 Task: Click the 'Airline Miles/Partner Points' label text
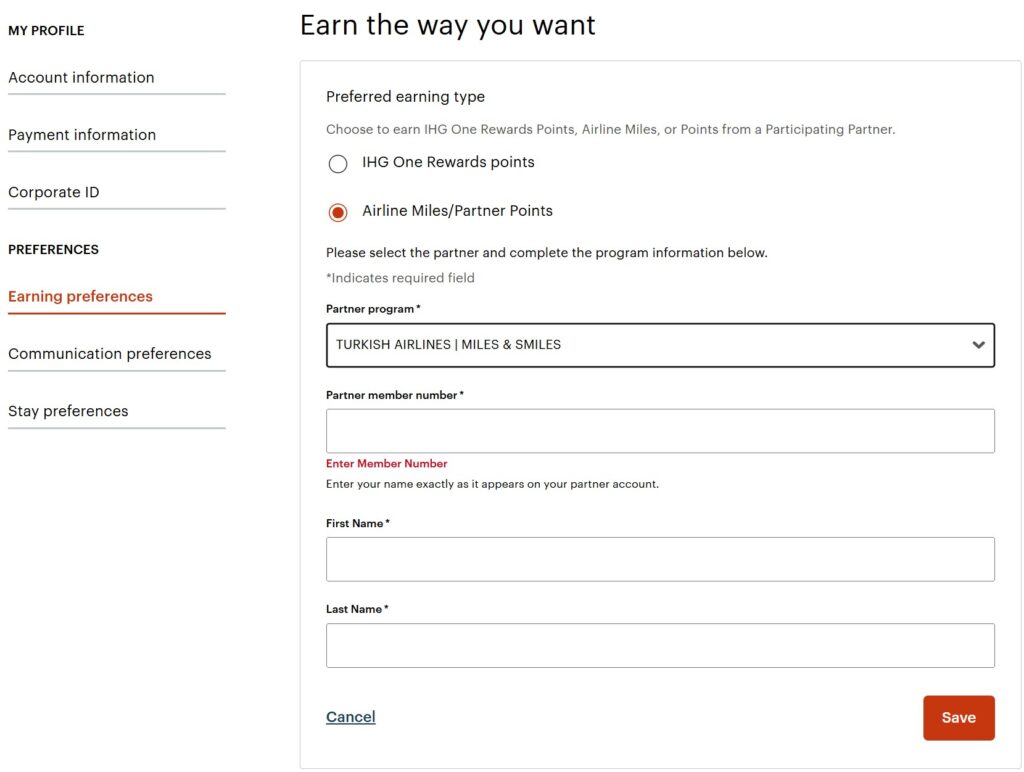click(x=457, y=211)
